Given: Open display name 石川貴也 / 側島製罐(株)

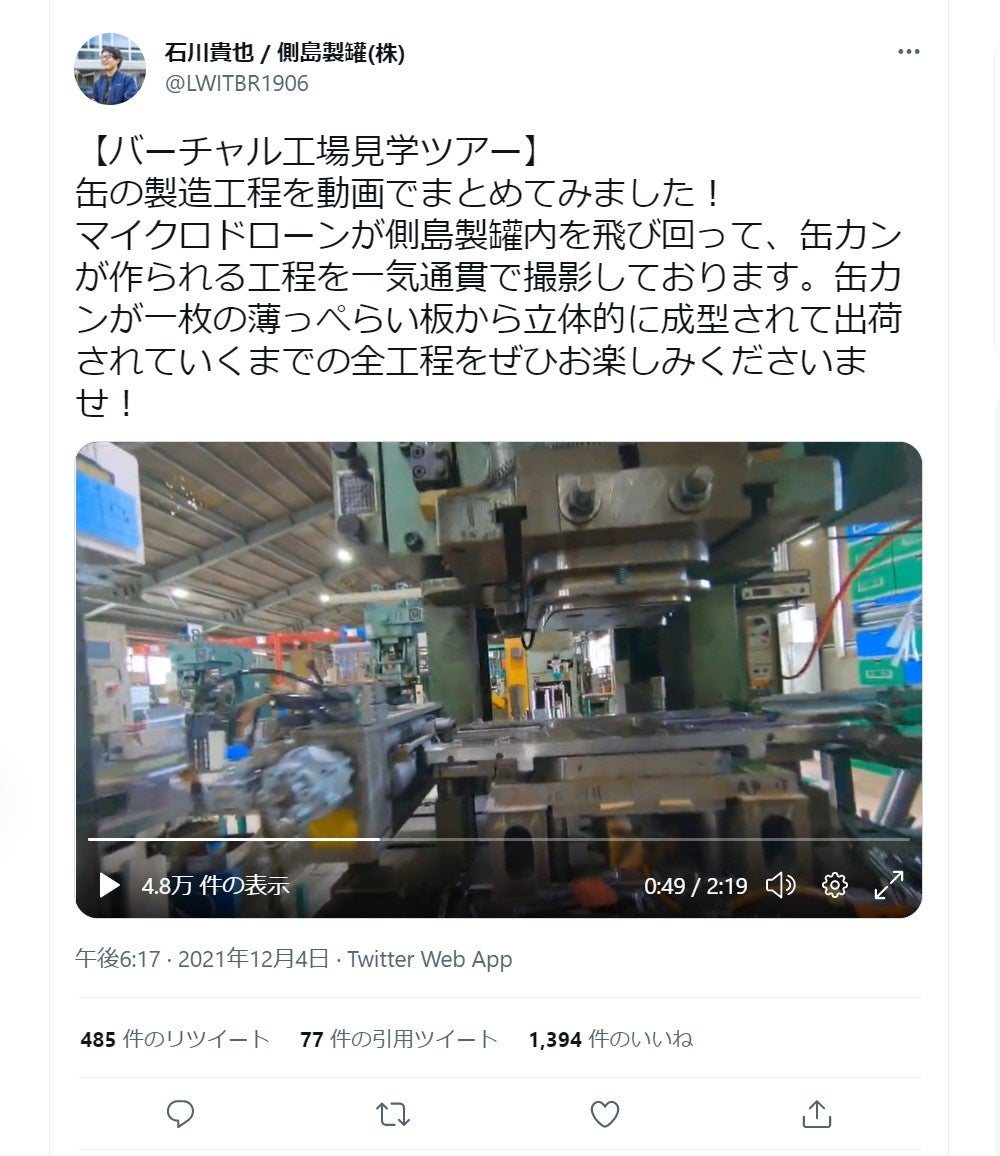Looking at the screenshot, I should [285, 53].
